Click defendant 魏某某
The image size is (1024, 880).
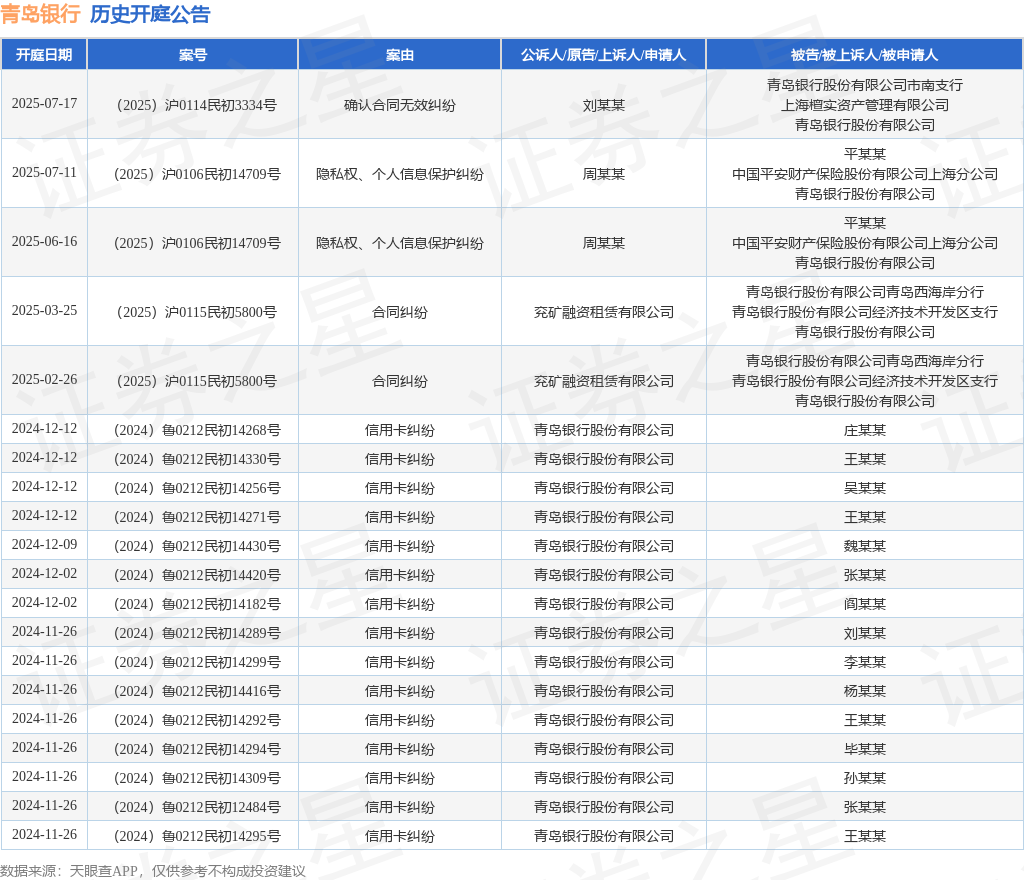point(865,546)
